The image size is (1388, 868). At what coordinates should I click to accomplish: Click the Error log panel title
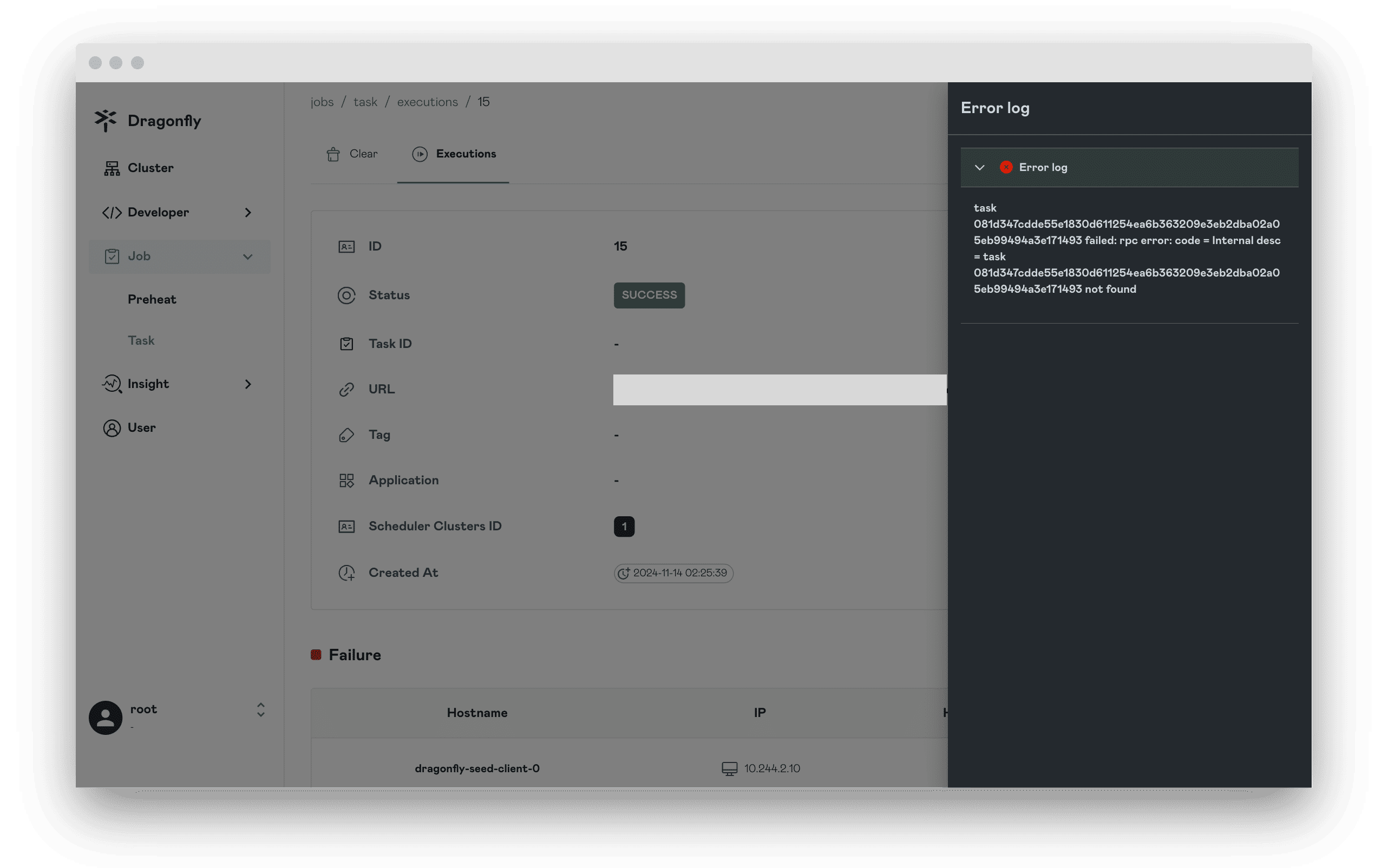(994, 108)
